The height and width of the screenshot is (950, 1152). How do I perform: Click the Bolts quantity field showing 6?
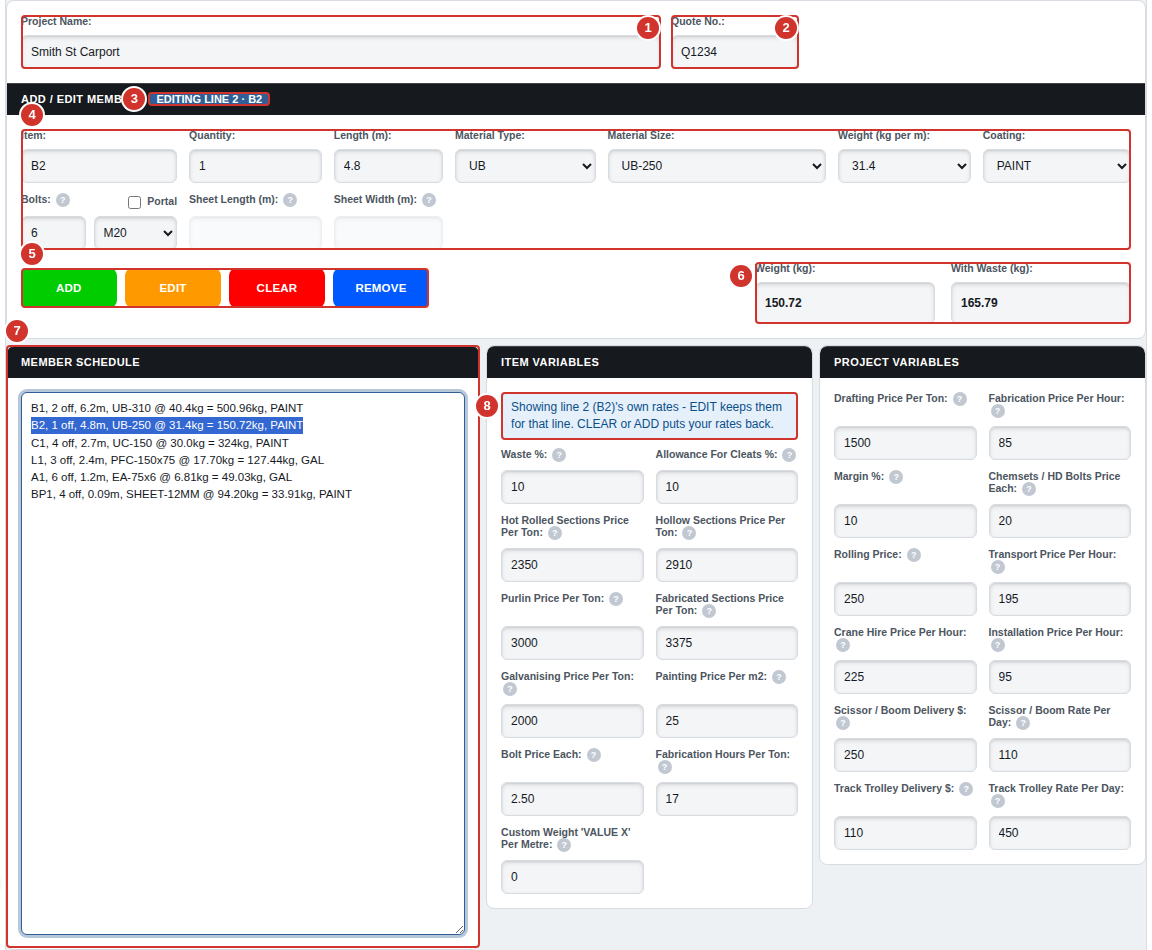54,233
